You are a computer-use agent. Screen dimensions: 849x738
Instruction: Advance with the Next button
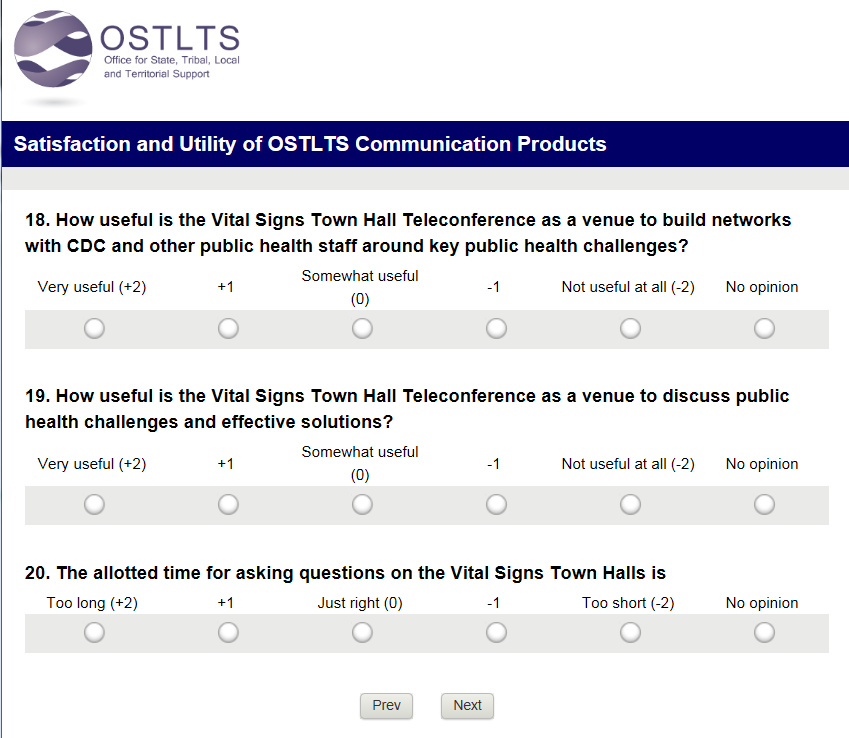(x=467, y=706)
